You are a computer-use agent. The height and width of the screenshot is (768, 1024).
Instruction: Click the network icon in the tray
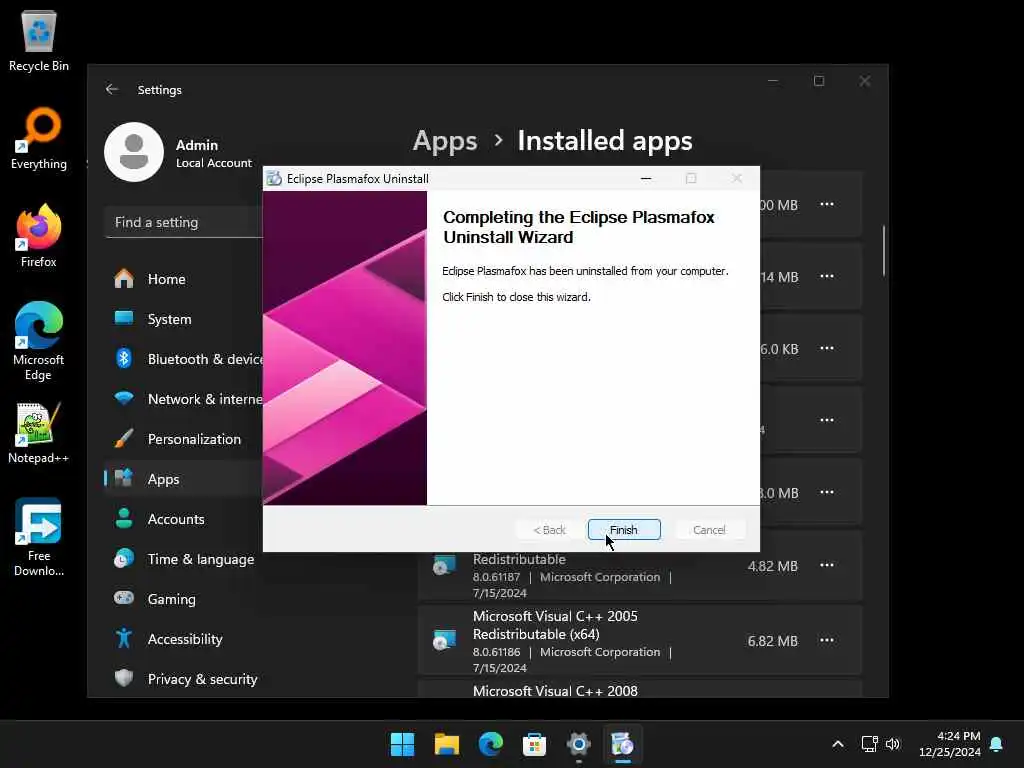coord(869,744)
